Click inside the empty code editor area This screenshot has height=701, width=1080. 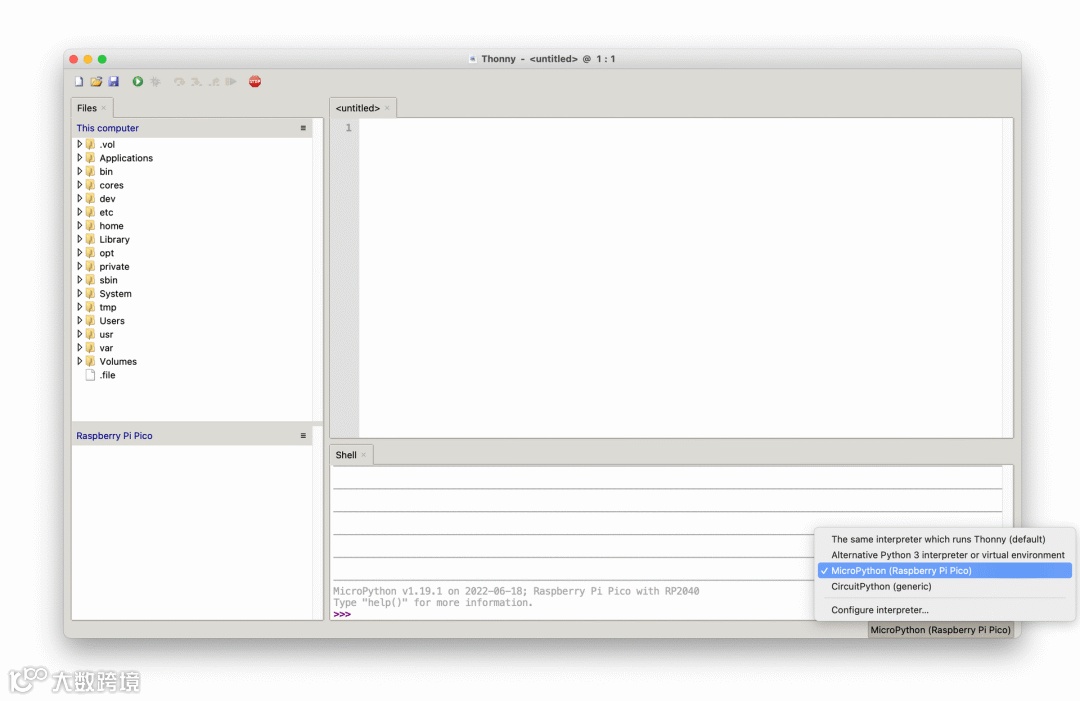(681, 278)
